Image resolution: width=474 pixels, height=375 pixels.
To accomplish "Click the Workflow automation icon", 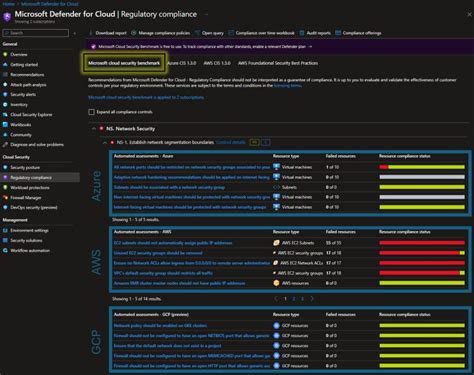I will pos(5,250).
